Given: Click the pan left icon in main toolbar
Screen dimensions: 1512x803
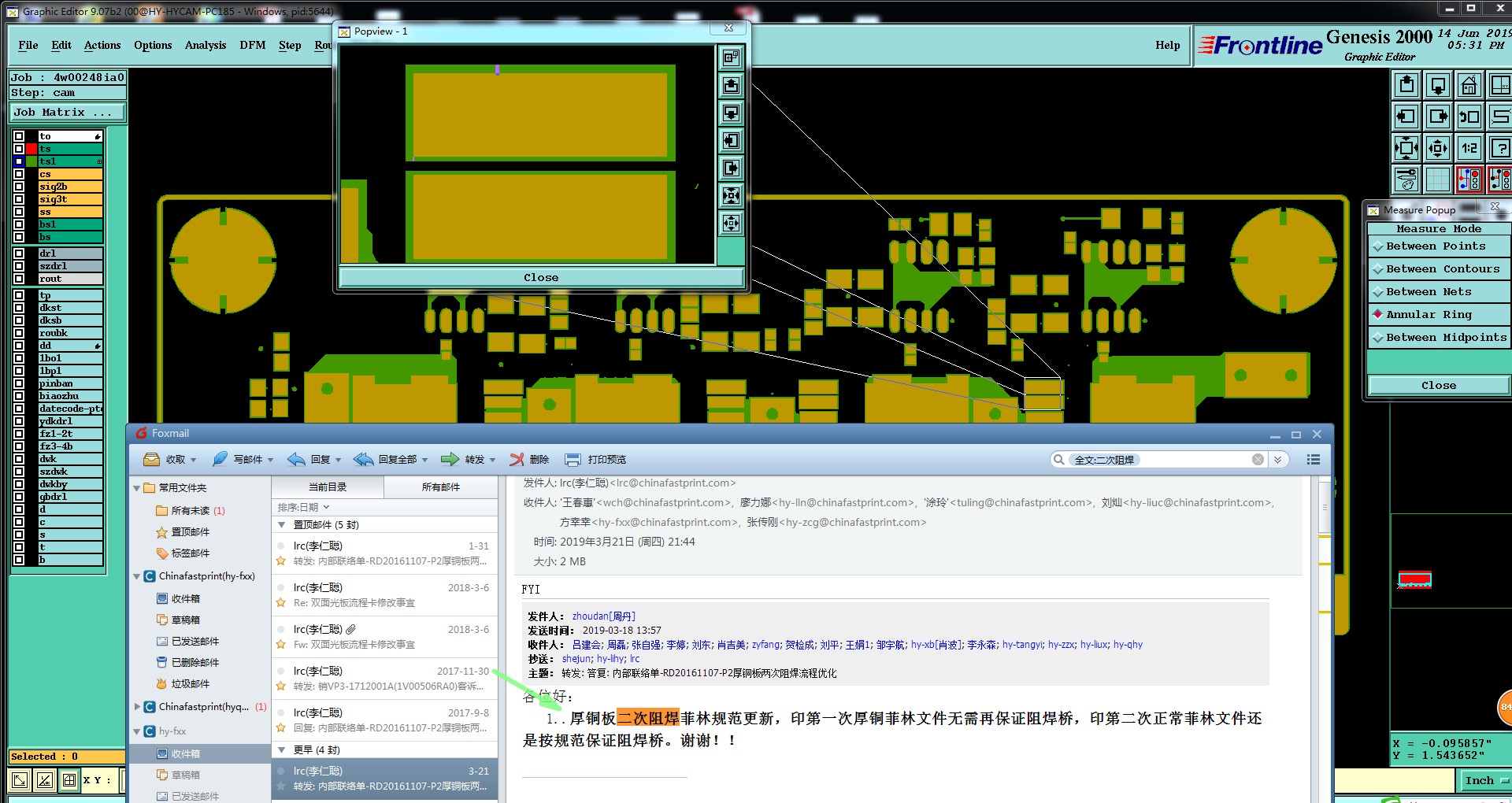Looking at the screenshot, I should 1406,117.
